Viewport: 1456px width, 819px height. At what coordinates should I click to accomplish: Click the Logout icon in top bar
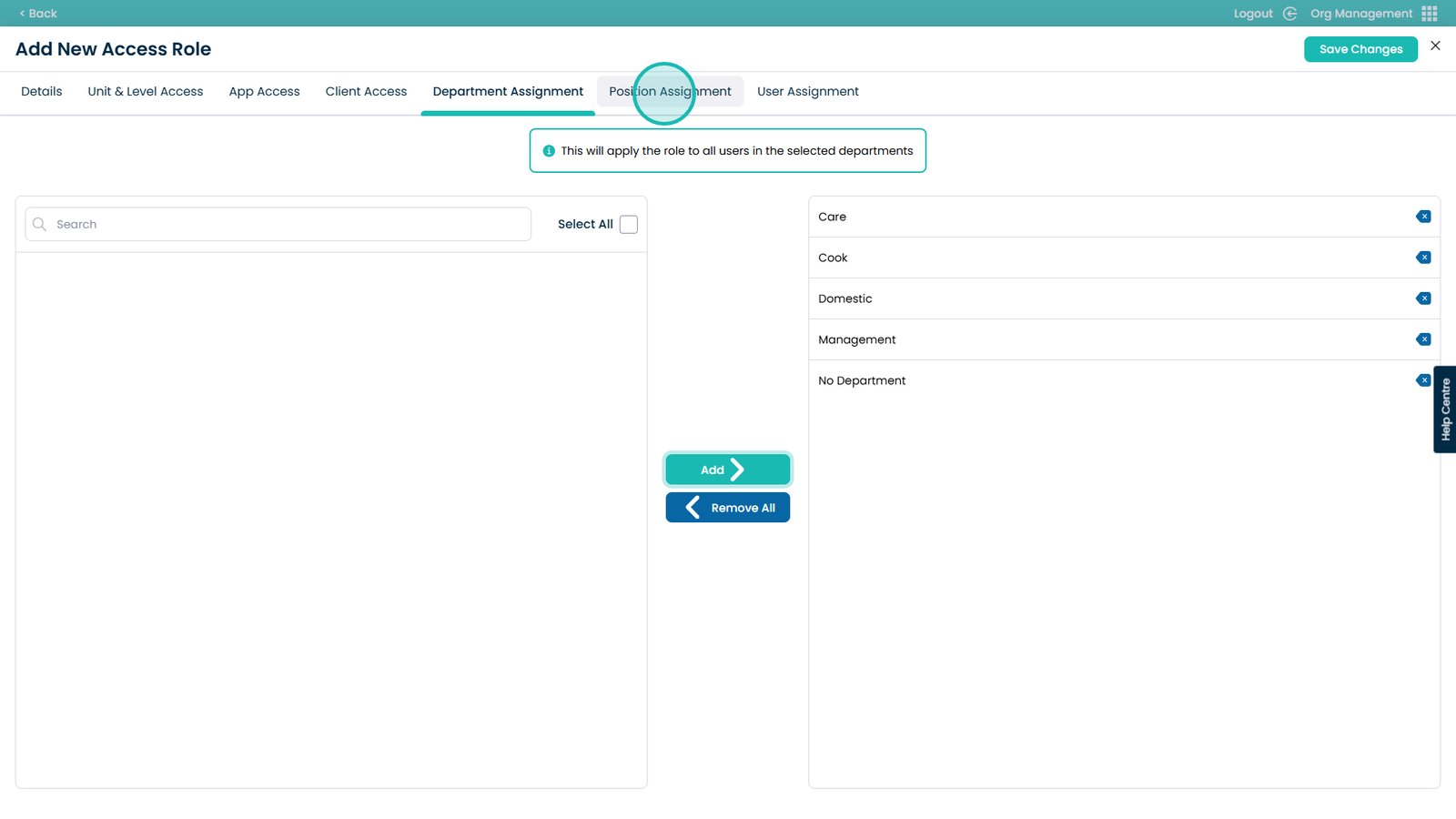click(1289, 14)
